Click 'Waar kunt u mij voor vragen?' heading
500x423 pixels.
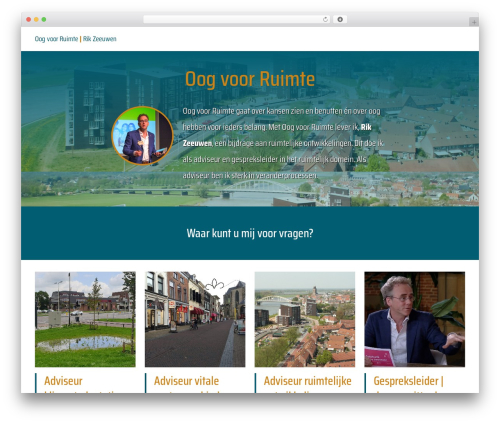(x=250, y=233)
